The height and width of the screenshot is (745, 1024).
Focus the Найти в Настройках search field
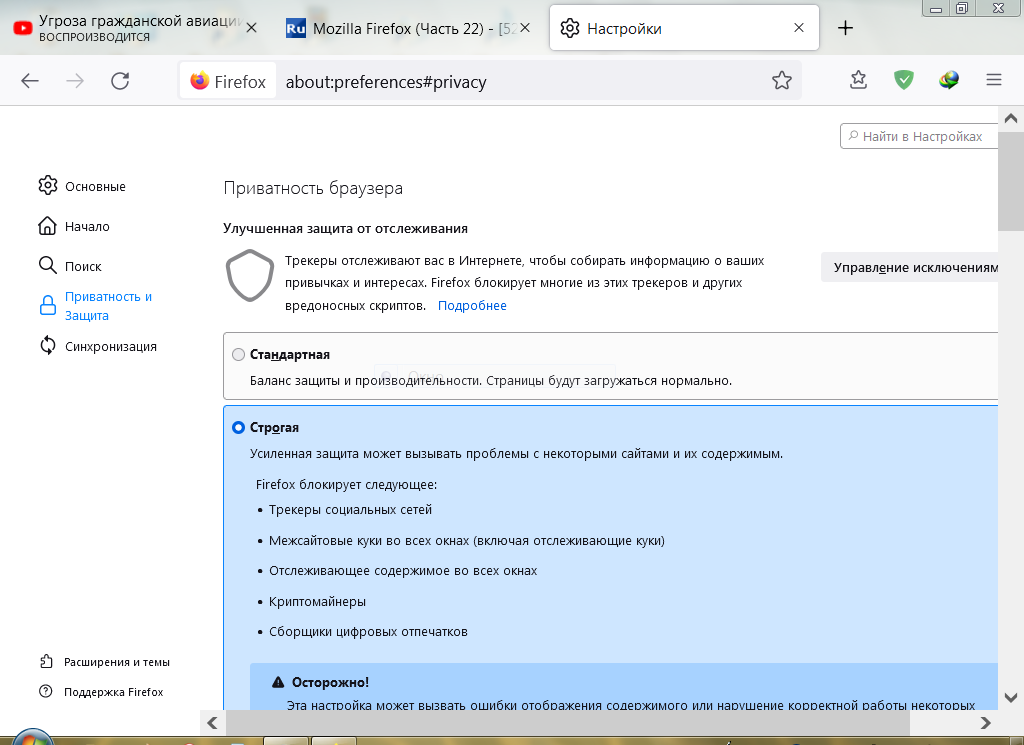(919, 136)
